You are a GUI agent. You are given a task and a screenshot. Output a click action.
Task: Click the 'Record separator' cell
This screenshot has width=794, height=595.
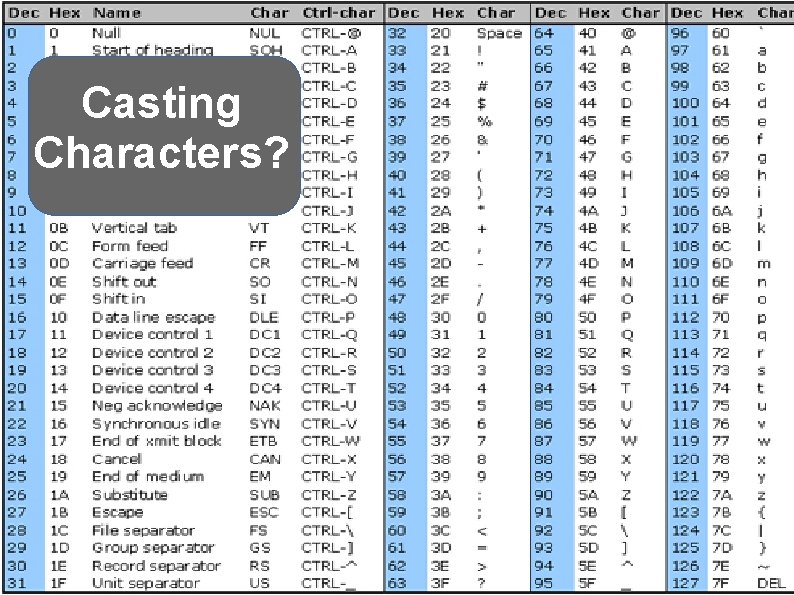coord(156,566)
